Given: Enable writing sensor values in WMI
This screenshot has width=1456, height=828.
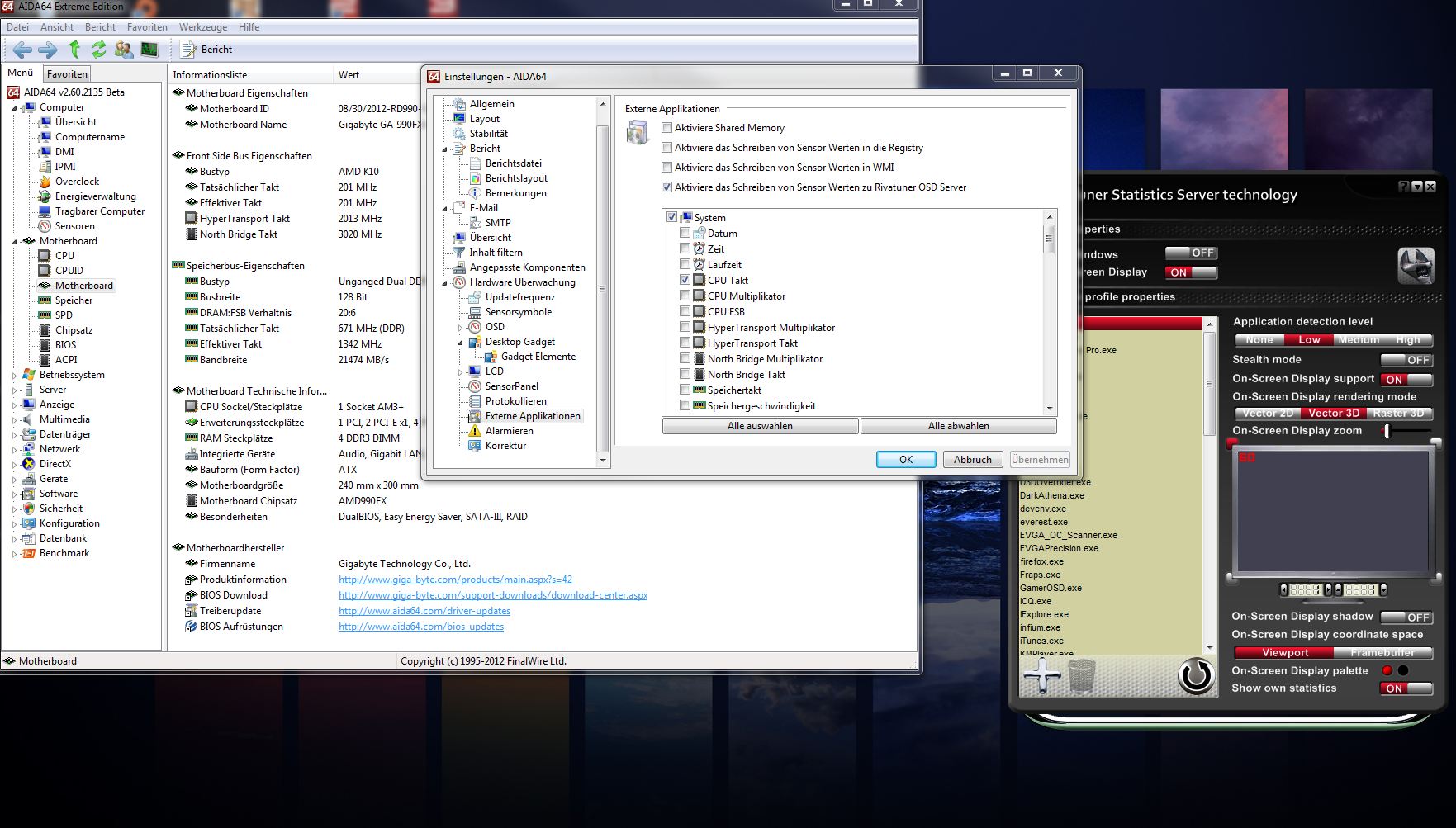Looking at the screenshot, I should pyautogui.click(x=667, y=168).
